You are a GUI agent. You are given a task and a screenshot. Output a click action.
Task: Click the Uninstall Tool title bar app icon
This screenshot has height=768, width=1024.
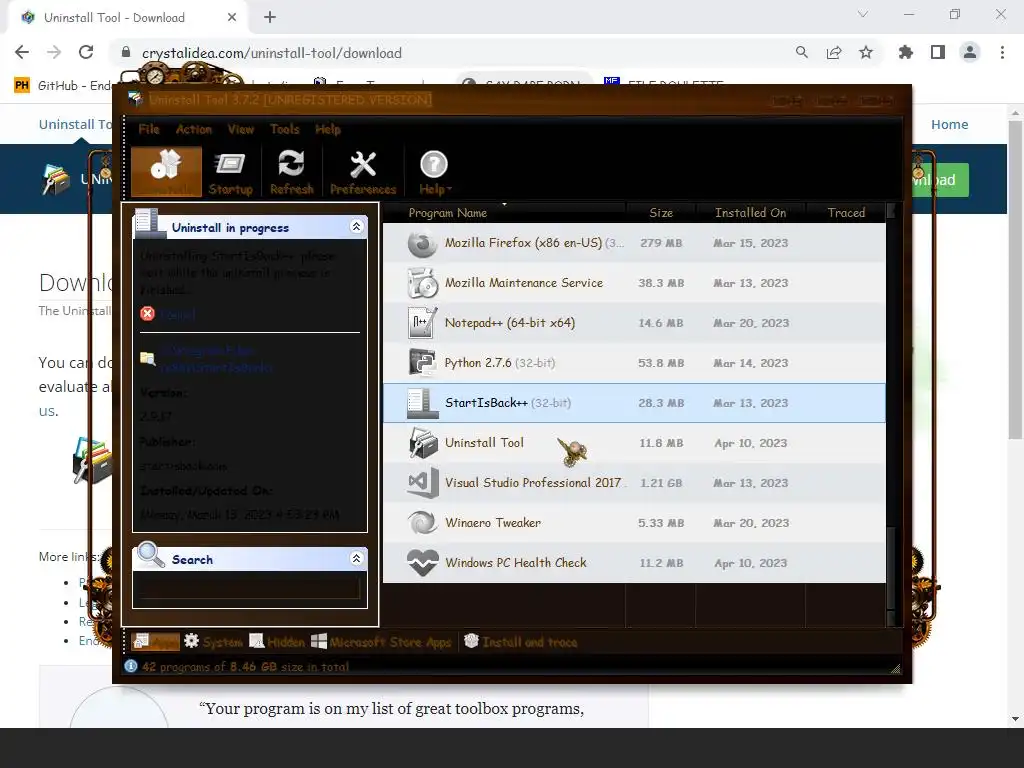pyautogui.click(x=135, y=99)
